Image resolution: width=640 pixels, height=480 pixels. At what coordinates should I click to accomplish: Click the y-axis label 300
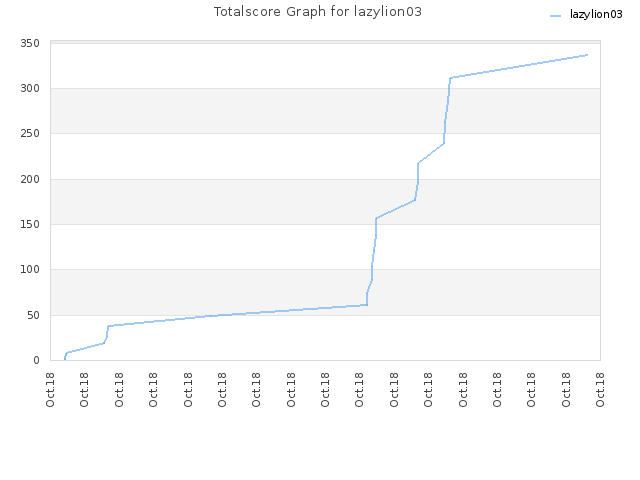(x=30, y=88)
